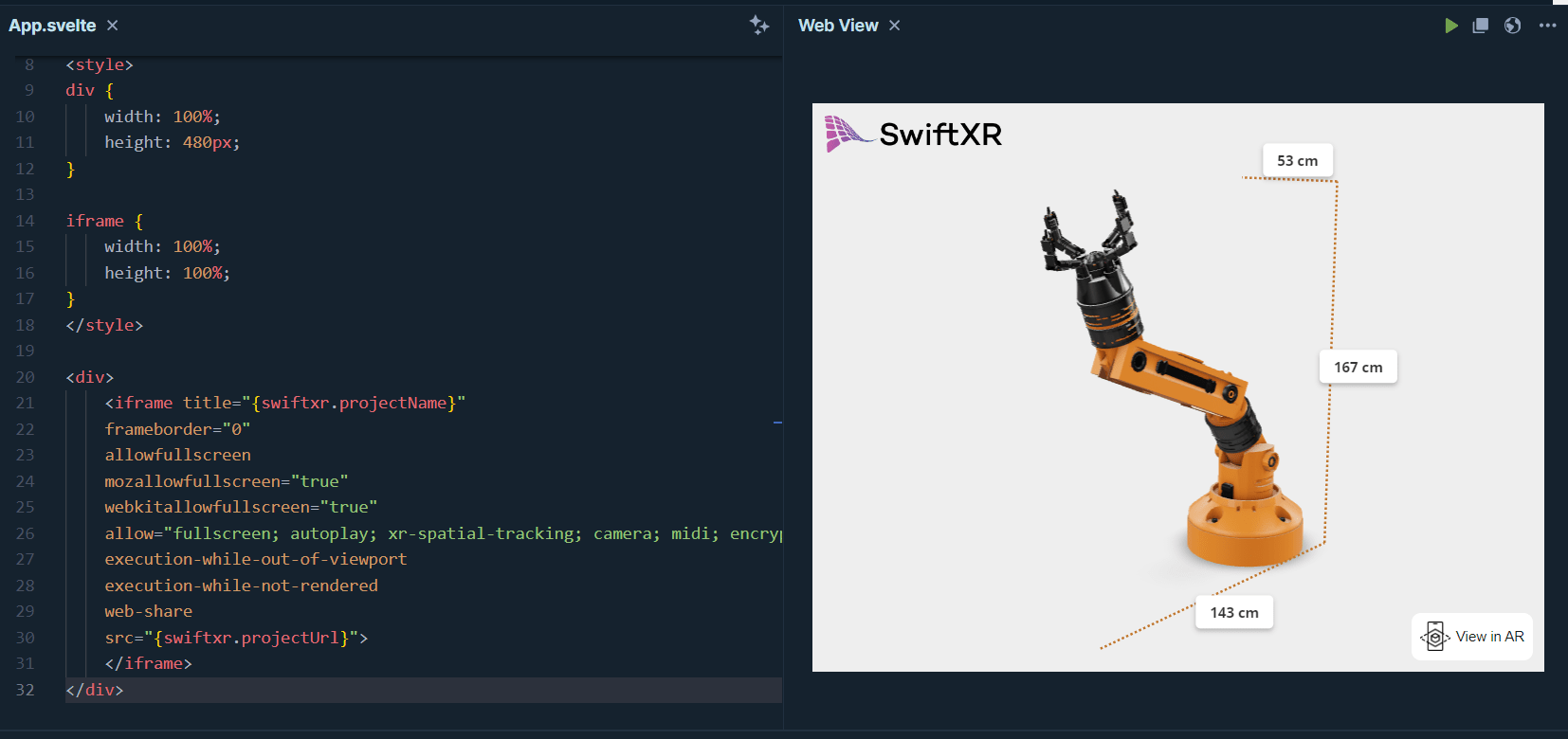Click line number 20 in the gutter
The height and width of the screenshot is (739, 1568).
pyautogui.click(x=26, y=377)
